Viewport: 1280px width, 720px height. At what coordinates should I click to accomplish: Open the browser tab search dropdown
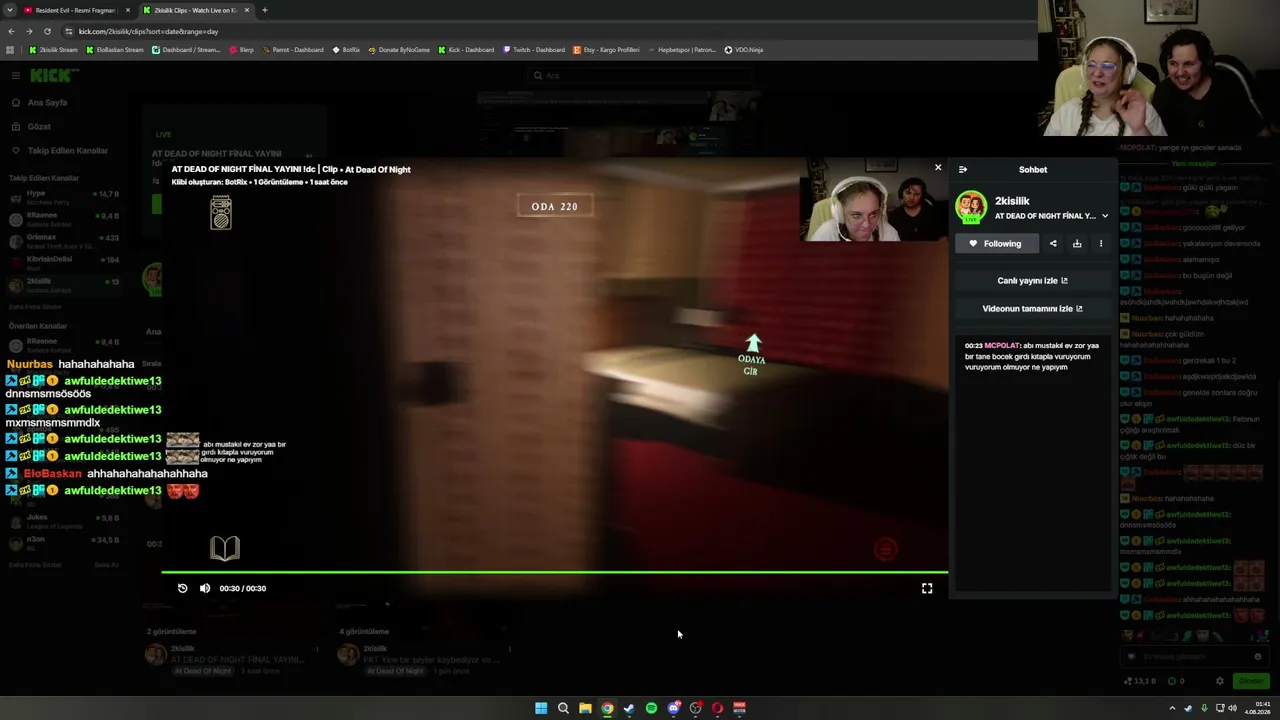click(9, 10)
